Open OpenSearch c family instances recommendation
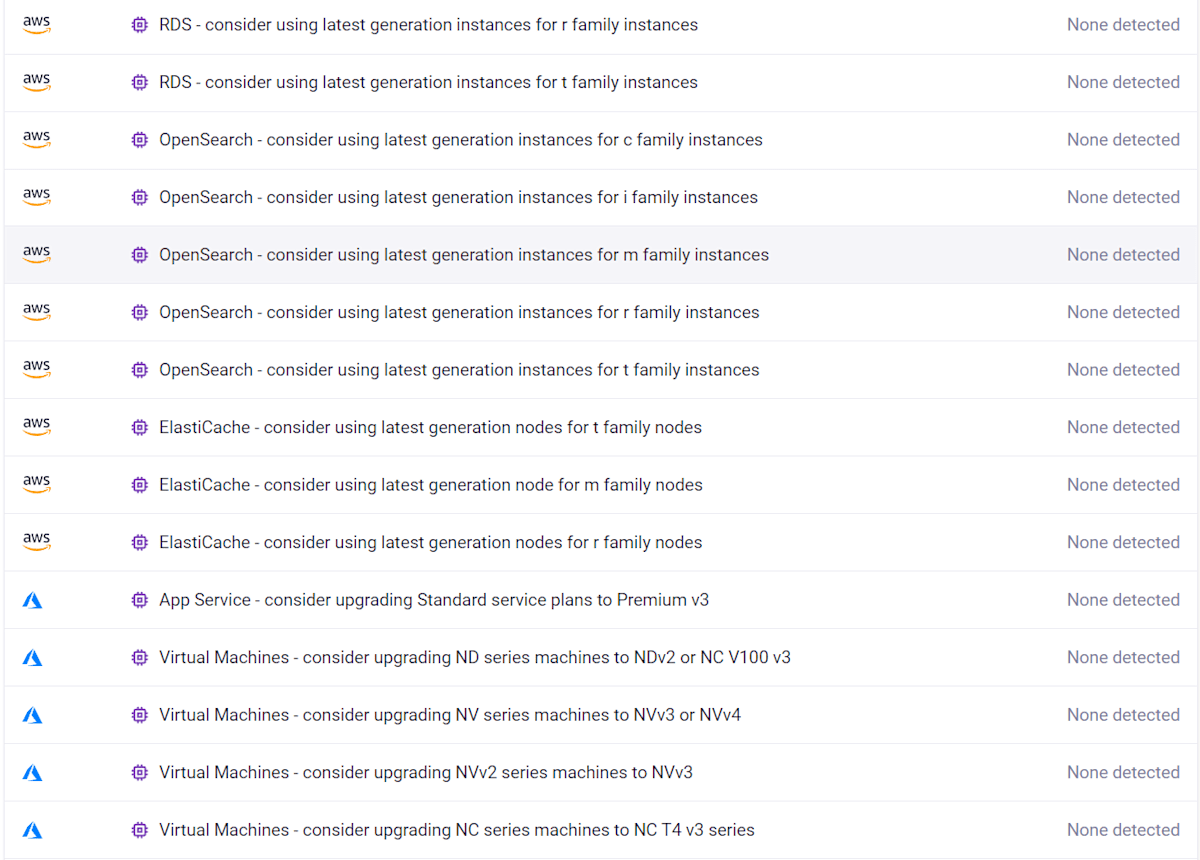Image resolution: width=1200 pixels, height=860 pixels. point(461,140)
